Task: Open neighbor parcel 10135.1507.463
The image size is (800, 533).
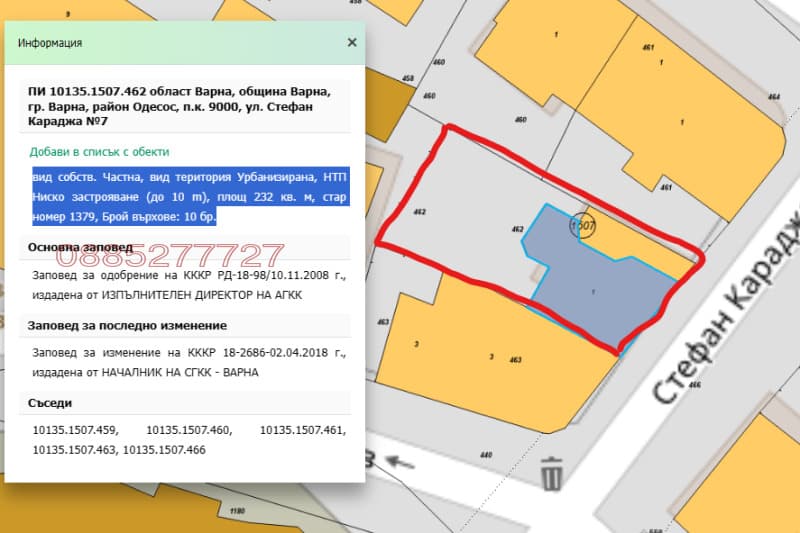Action: tap(75, 450)
